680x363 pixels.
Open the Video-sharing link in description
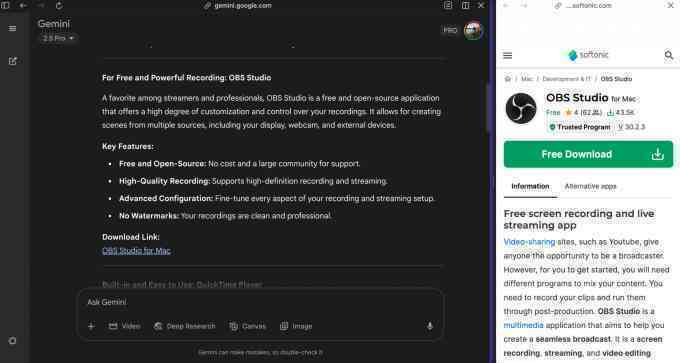tap(529, 242)
